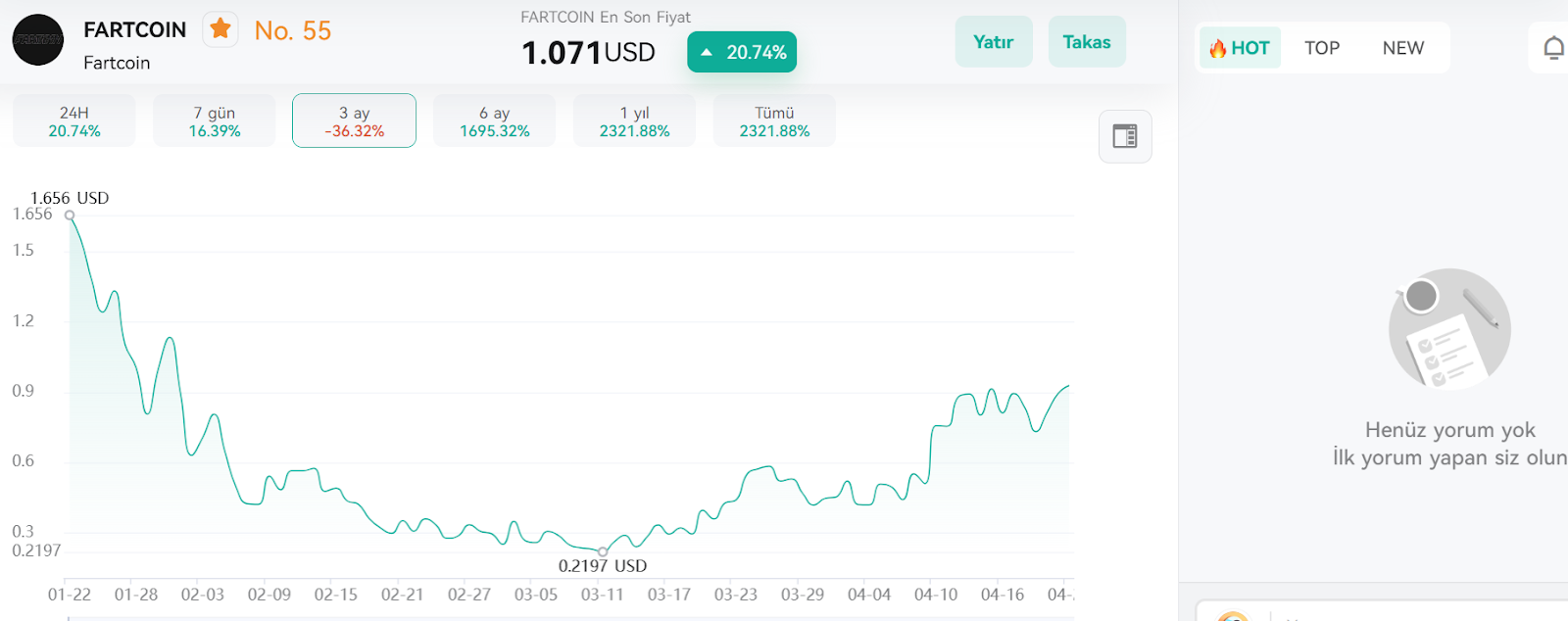Click the Yatır button
This screenshot has height=621, width=1568.
coord(994,42)
